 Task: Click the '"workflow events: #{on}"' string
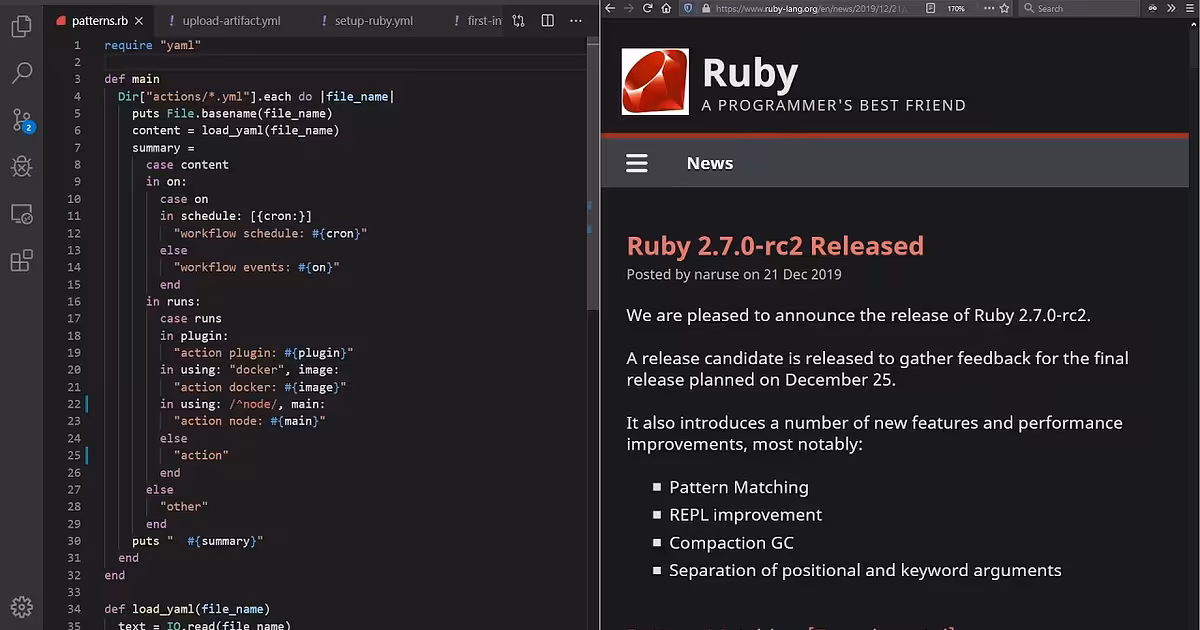tap(257, 267)
